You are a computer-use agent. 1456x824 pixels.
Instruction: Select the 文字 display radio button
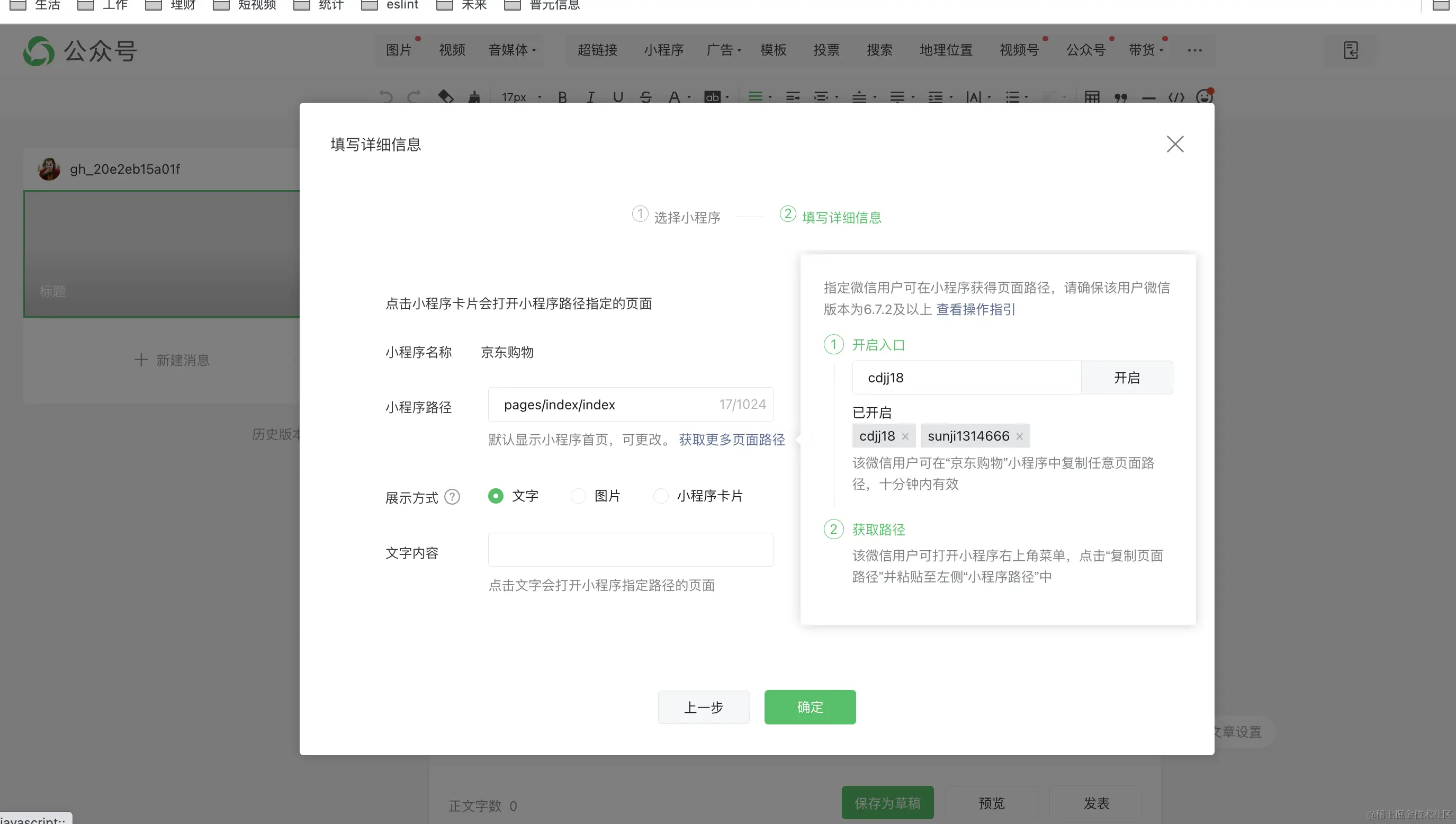[x=496, y=496]
